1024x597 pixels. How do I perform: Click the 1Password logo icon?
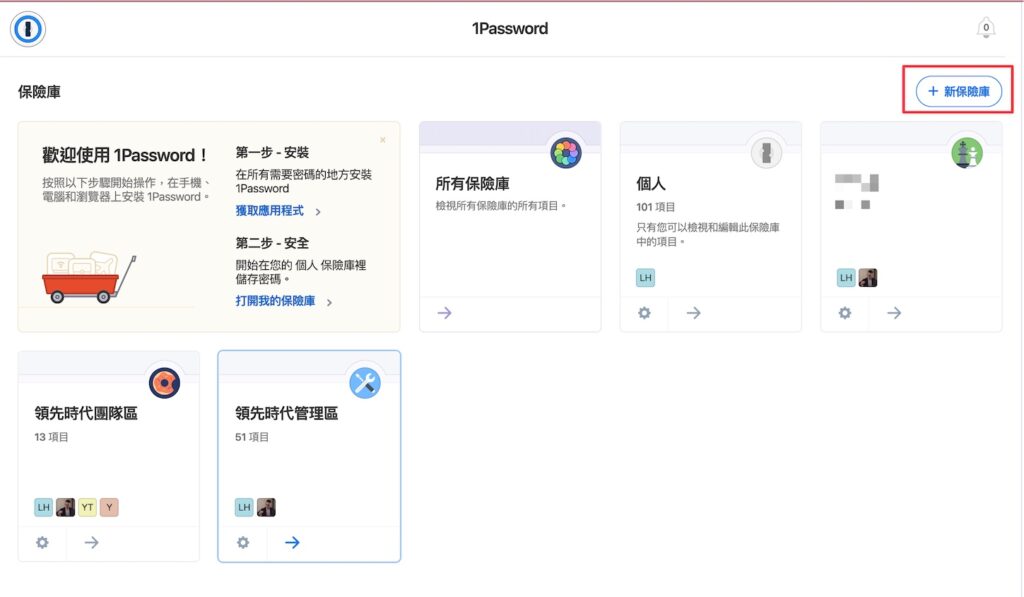coord(27,29)
